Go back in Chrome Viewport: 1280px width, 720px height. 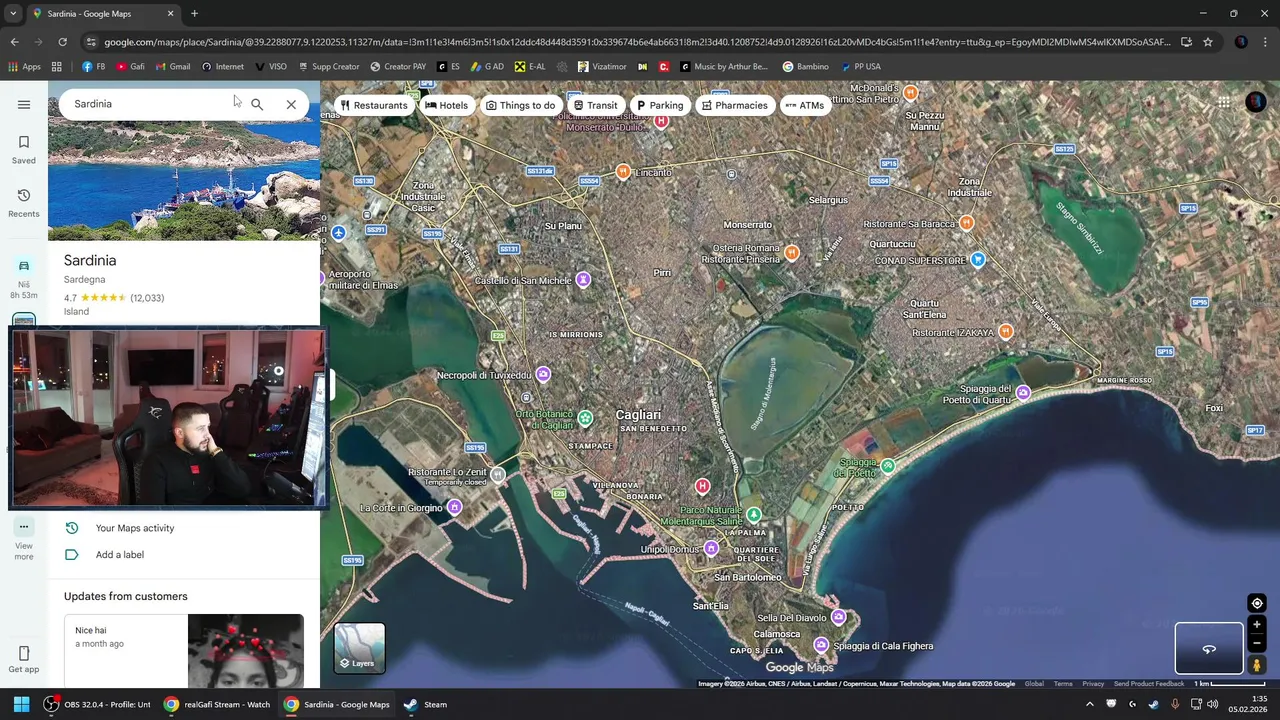tap(14, 42)
